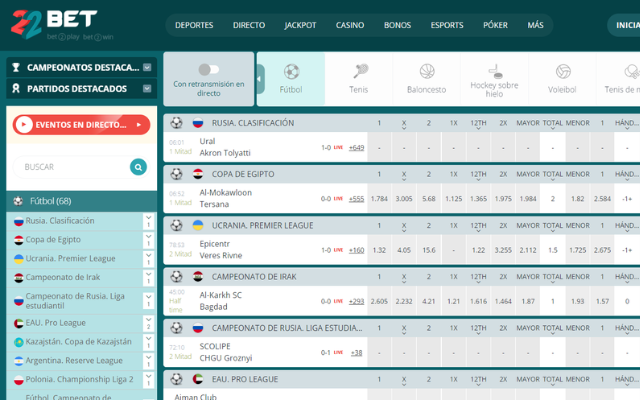This screenshot has width=640, height=400.
Task: Open +555 markets for Al-Mokawloon match
Action: [356, 199]
